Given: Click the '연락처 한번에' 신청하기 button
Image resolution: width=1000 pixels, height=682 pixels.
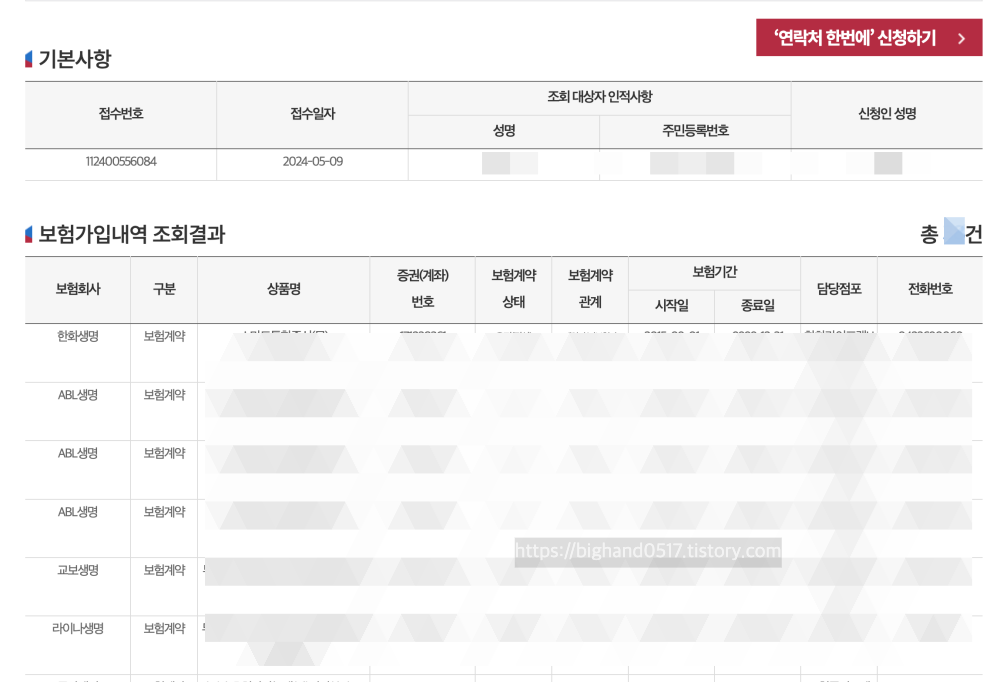Looking at the screenshot, I should point(869,38).
